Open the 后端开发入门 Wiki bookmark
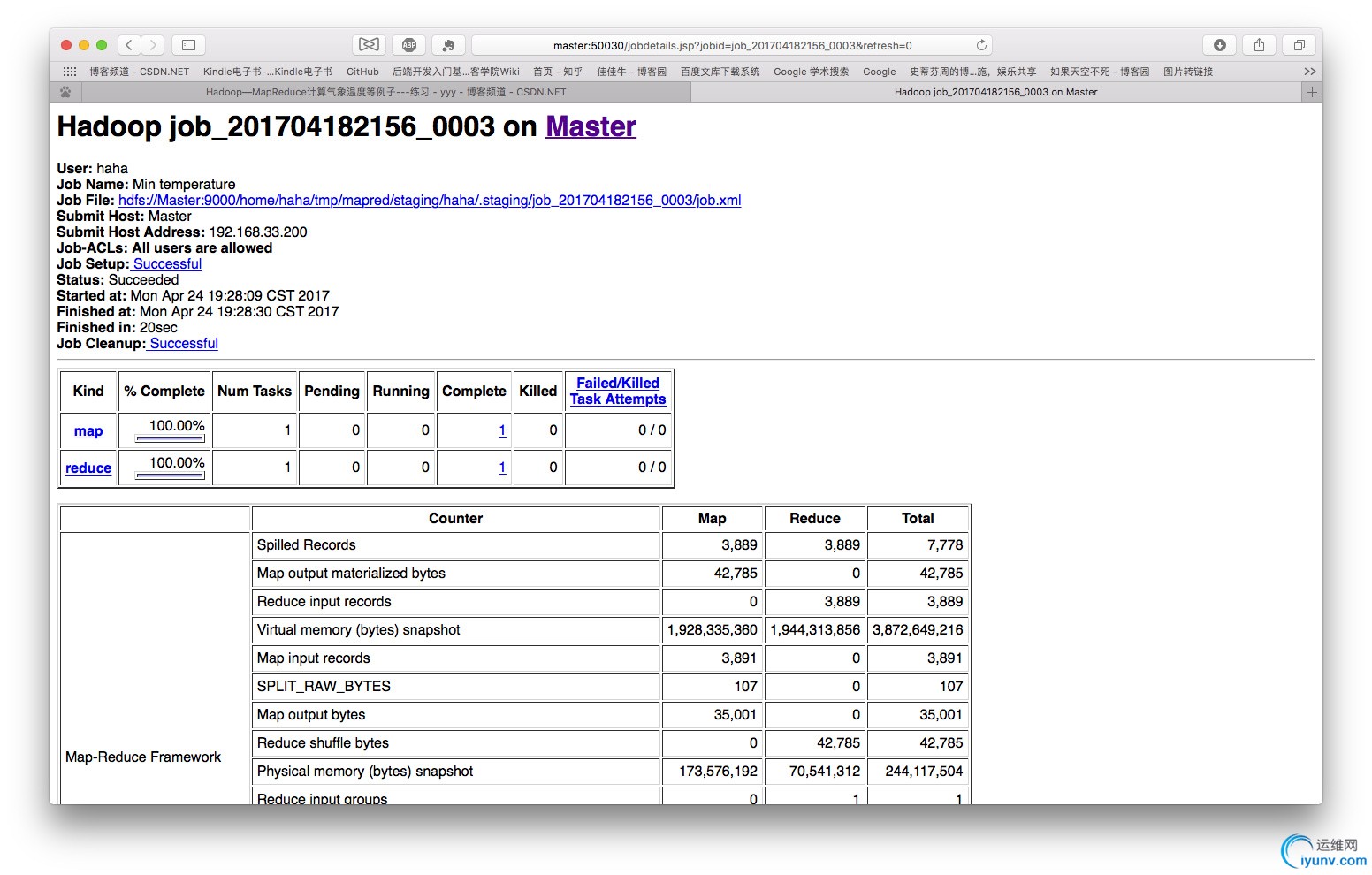This screenshot has width=1372, height=875. click(456, 72)
